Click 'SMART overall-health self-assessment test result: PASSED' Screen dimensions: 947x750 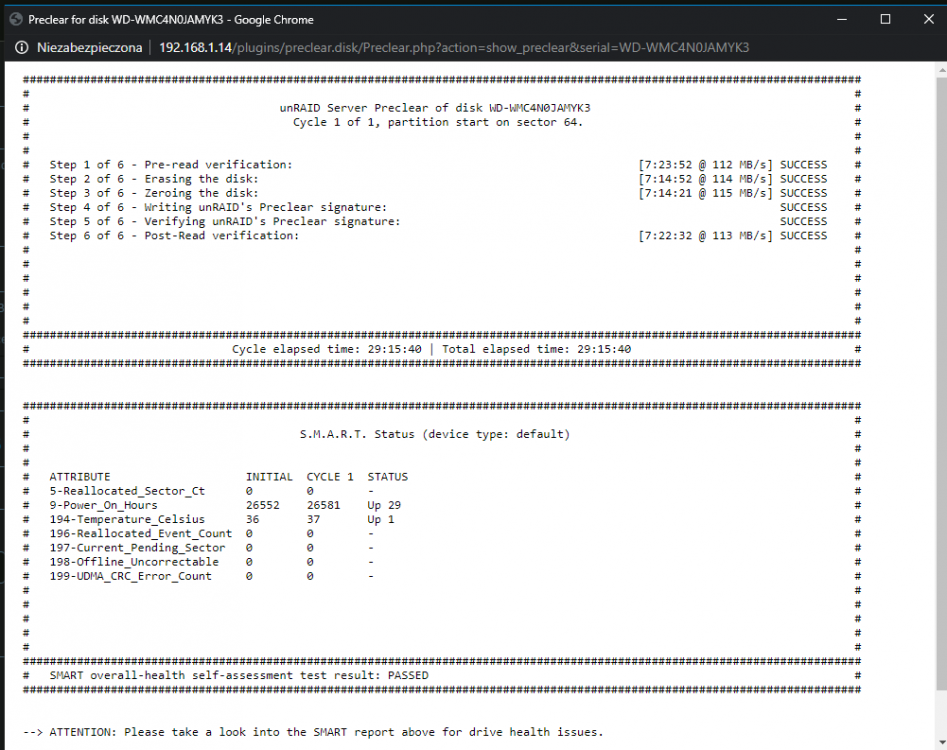(239, 676)
